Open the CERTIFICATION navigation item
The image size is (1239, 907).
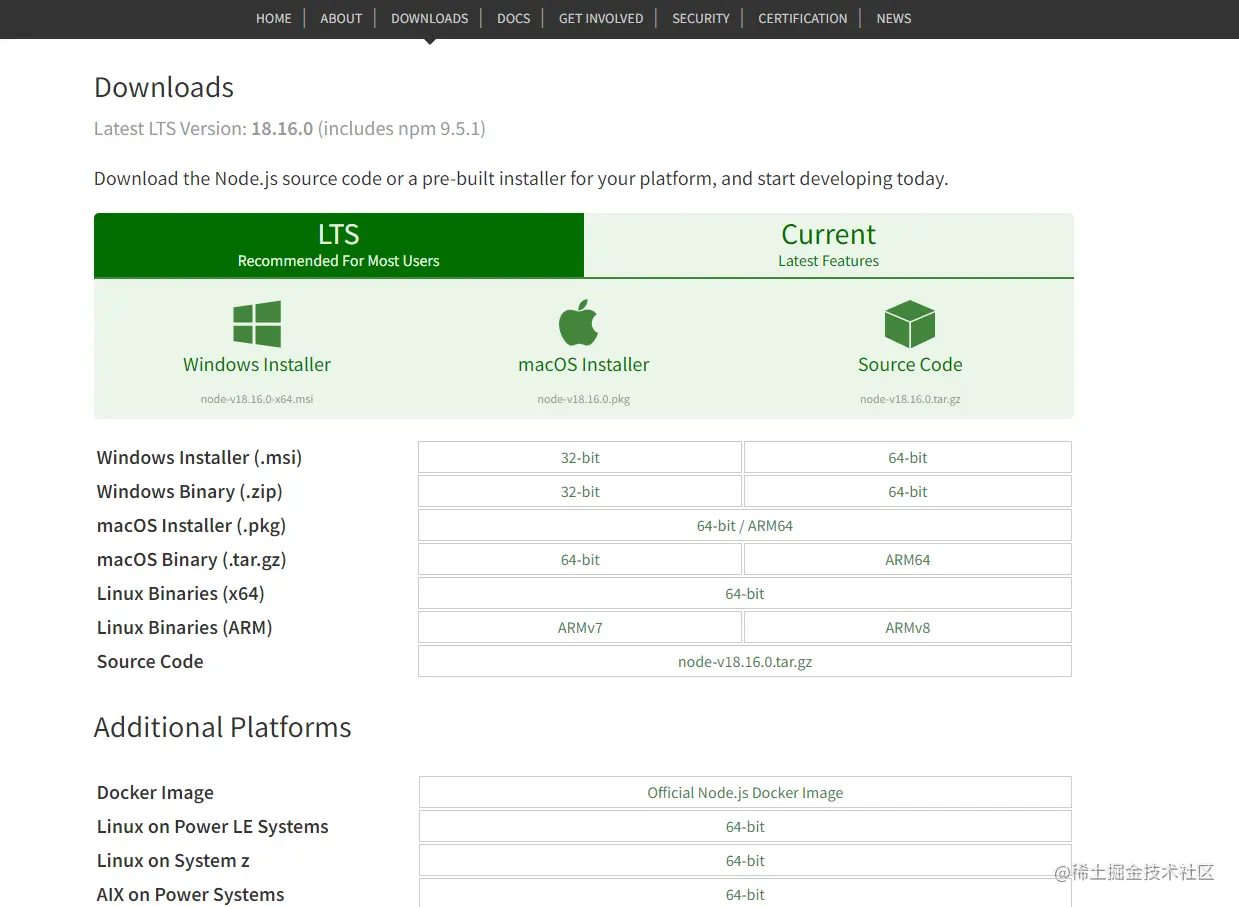pyautogui.click(x=803, y=18)
